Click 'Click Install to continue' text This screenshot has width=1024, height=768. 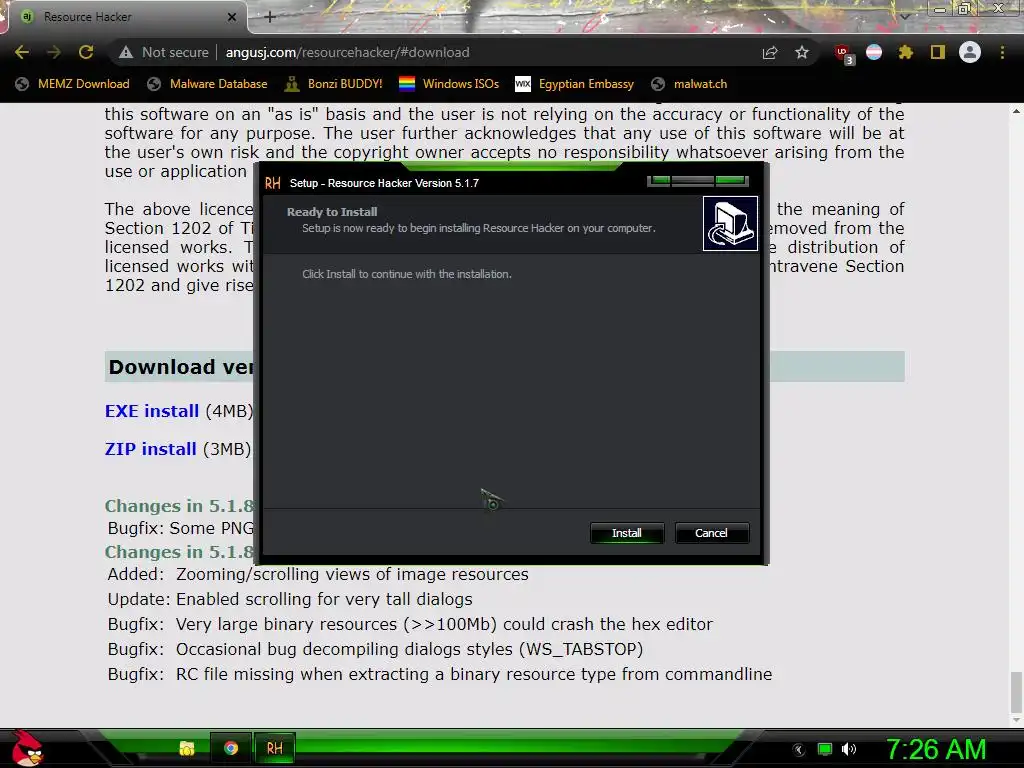406,274
